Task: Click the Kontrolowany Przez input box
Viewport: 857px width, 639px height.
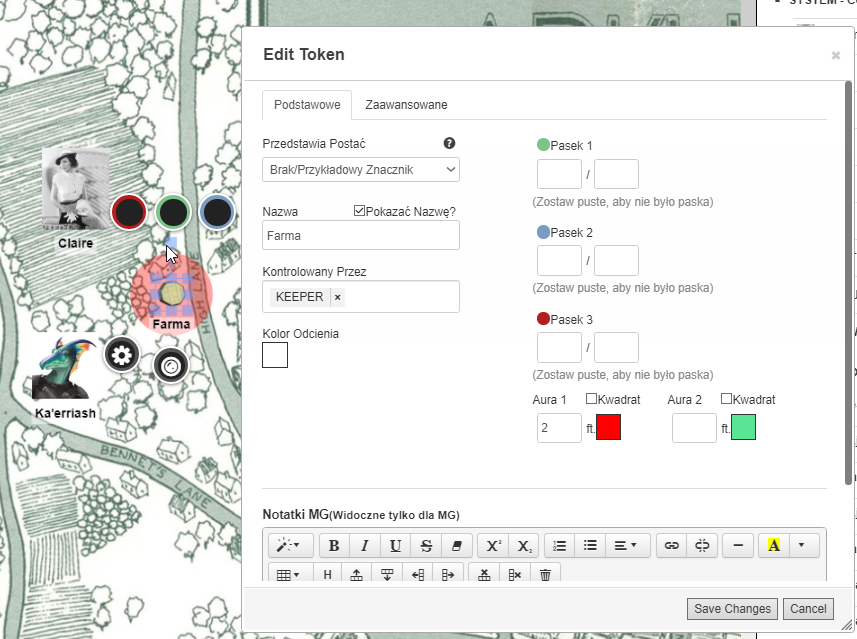Action: point(361,297)
